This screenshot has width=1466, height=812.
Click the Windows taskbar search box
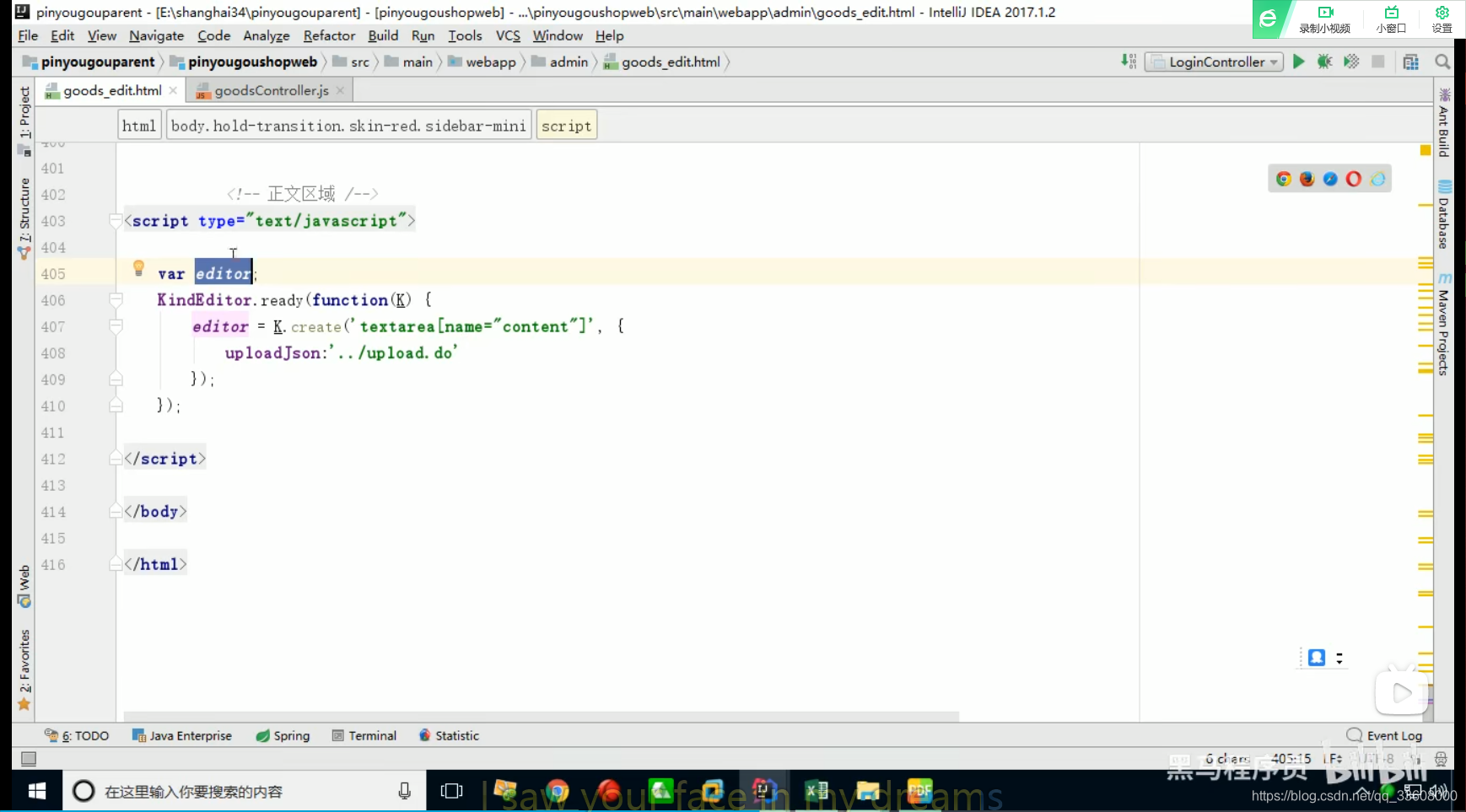tap(244, 791)
